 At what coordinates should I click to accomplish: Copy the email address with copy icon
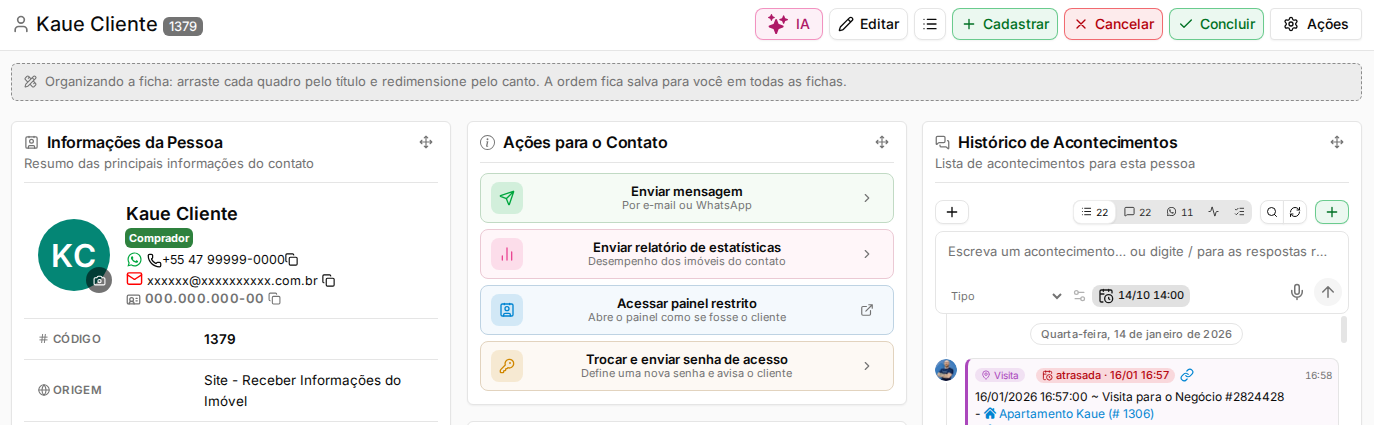[328, 281]
